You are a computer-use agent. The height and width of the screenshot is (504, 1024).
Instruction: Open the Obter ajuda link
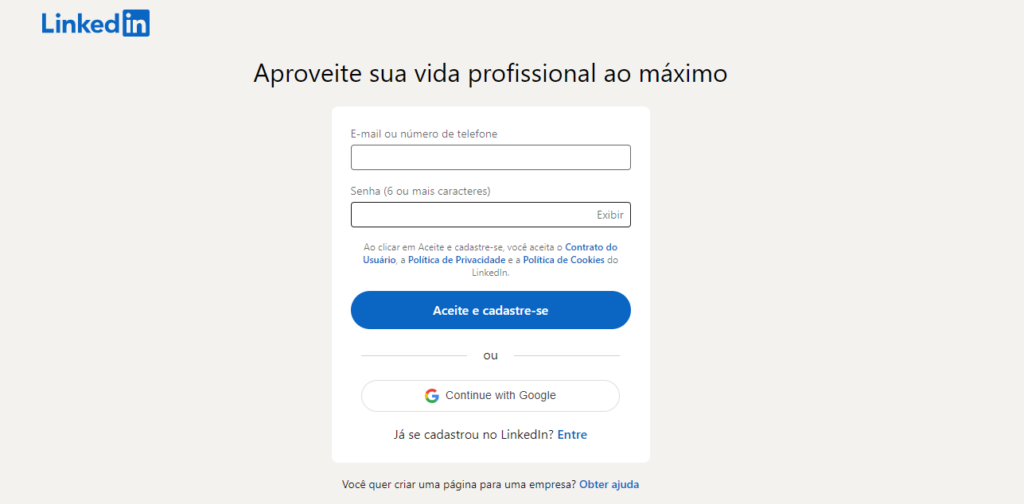609,484
